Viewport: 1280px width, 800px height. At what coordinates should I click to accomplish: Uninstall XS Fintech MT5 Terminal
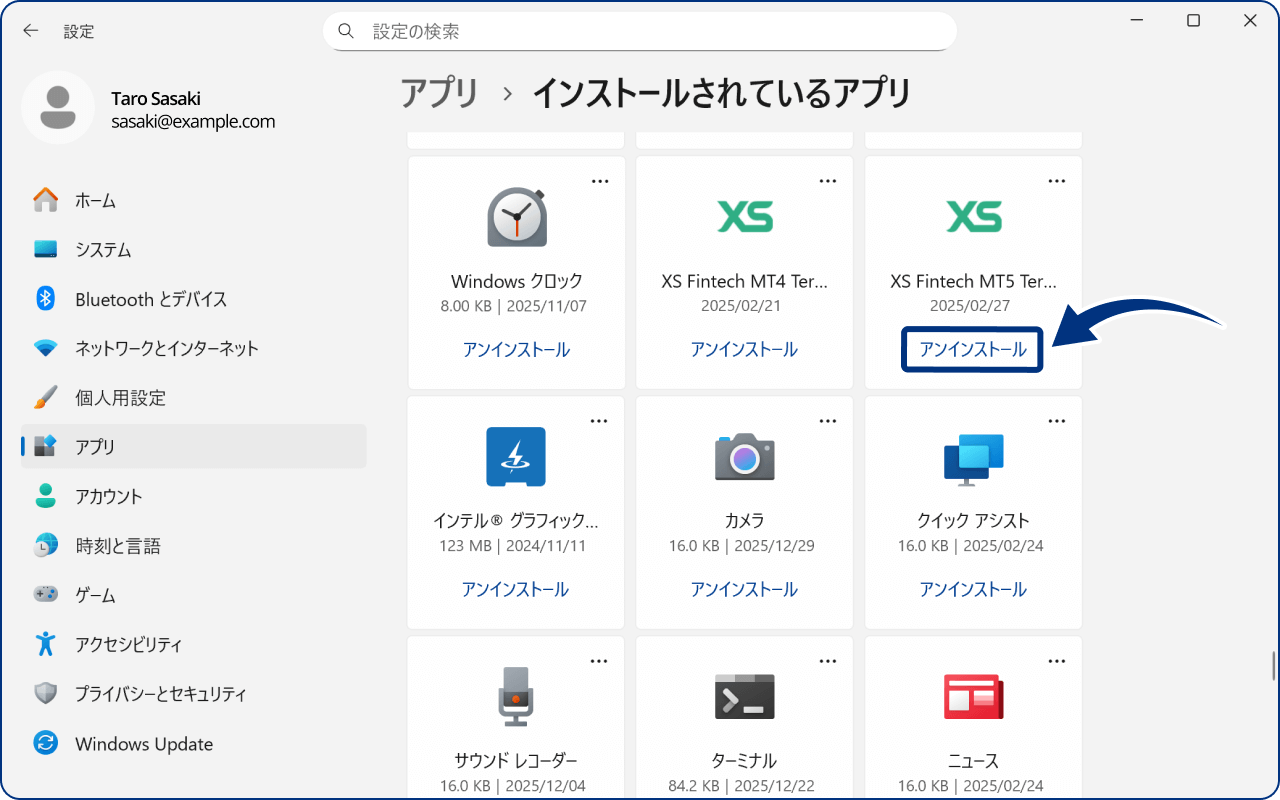pyautogui.click(x=972, y=350)
